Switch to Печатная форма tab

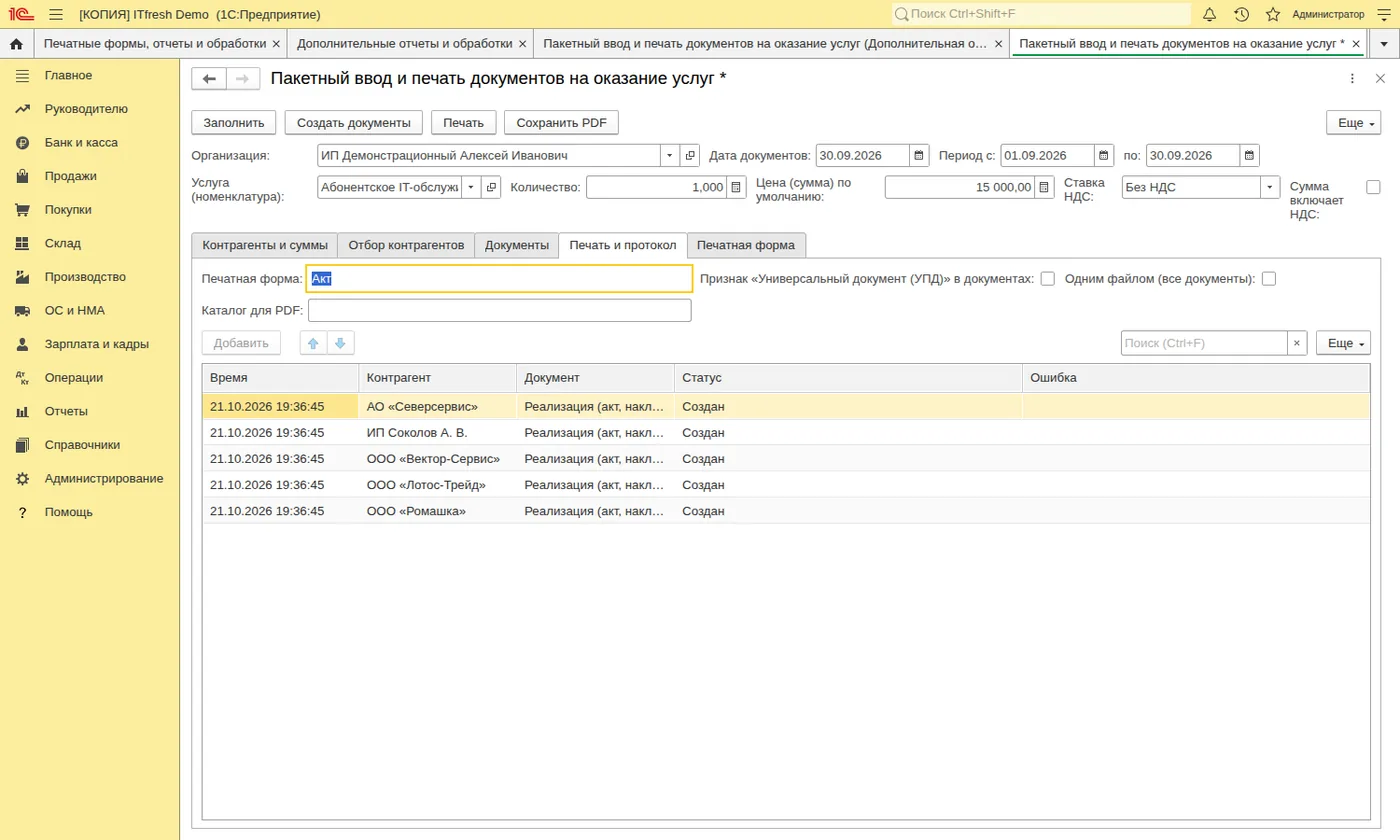[746, 245]
